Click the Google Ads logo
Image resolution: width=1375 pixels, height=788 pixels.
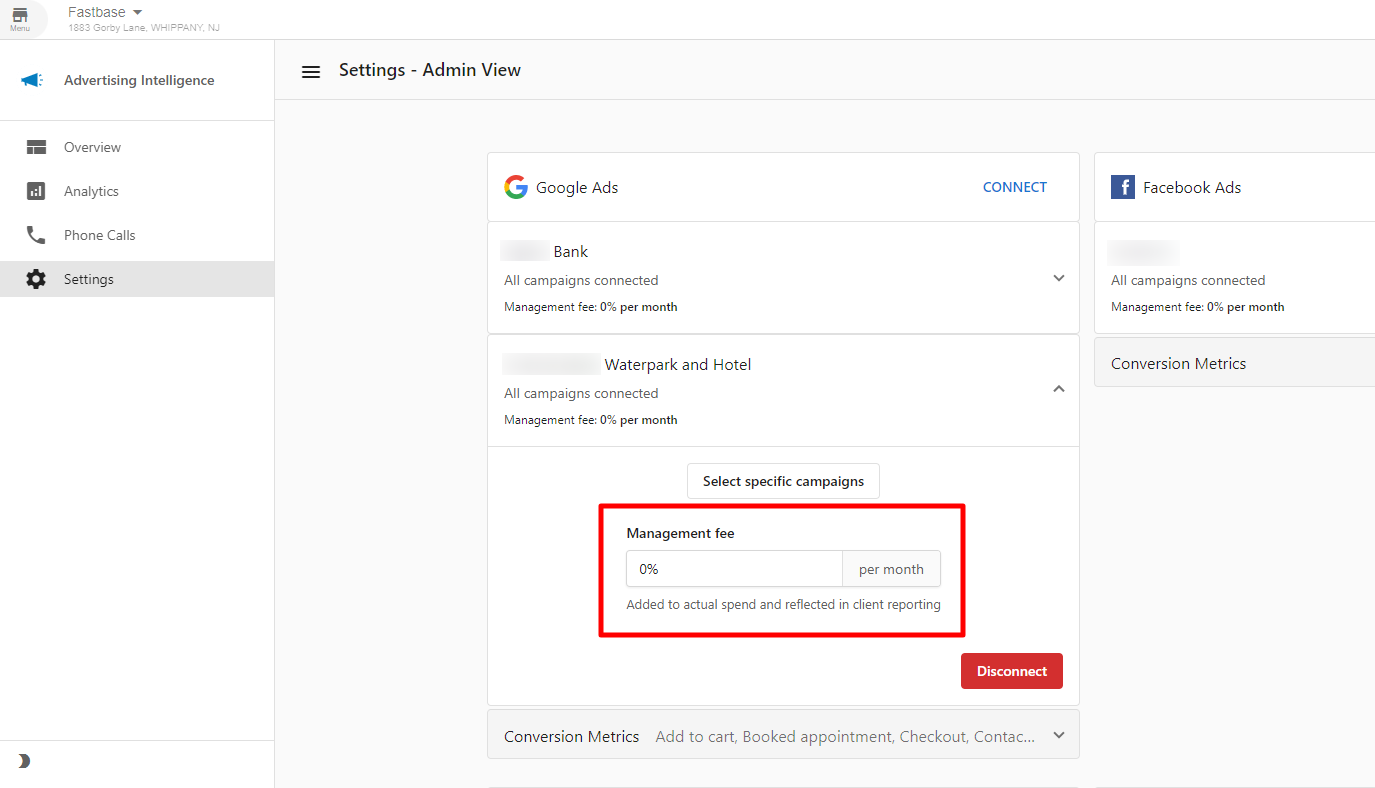click(516, 187)
